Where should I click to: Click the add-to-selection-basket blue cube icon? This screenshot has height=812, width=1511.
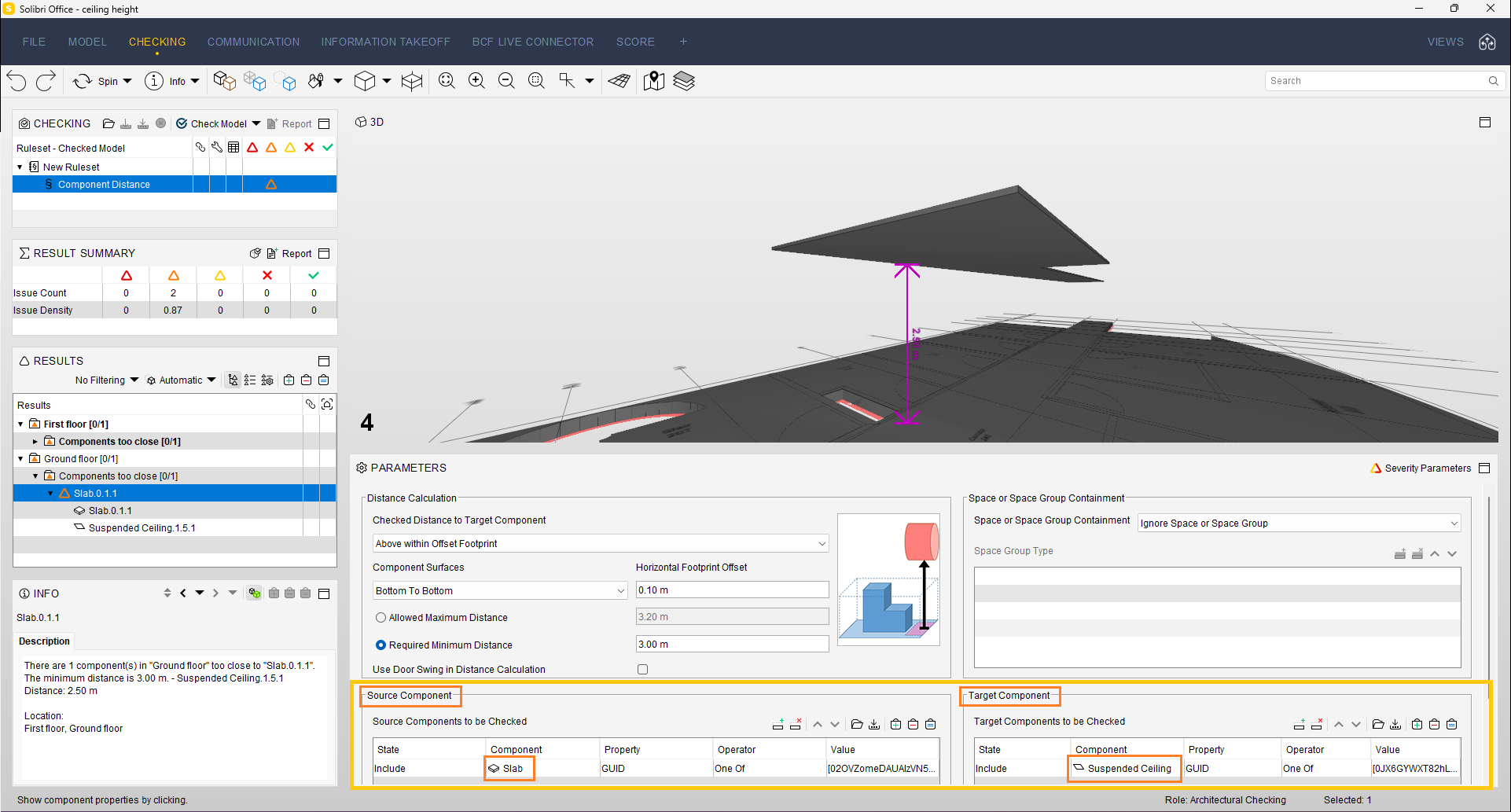[255, 81]
